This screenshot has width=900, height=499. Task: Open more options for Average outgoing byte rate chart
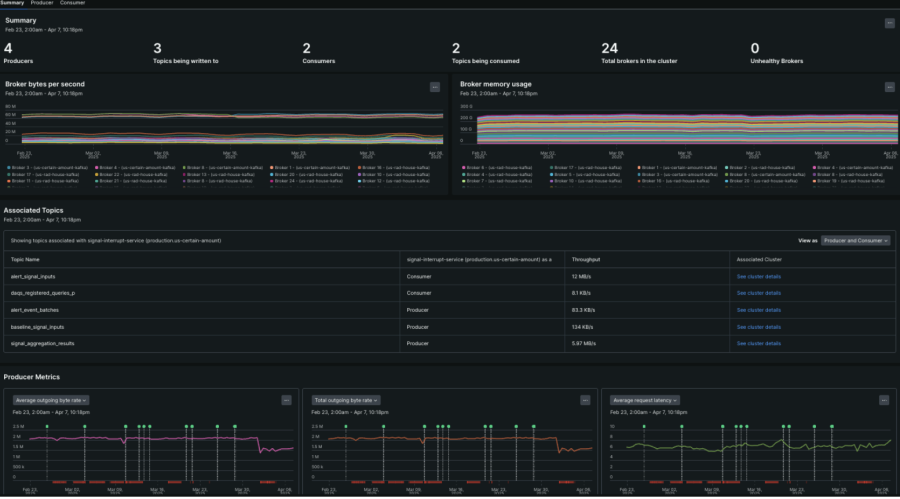coord(287,400)
